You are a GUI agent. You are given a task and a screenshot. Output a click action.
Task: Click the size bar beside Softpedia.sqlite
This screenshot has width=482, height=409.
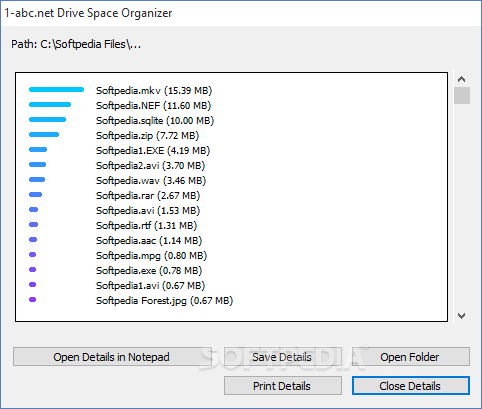(x=47, y=119)
